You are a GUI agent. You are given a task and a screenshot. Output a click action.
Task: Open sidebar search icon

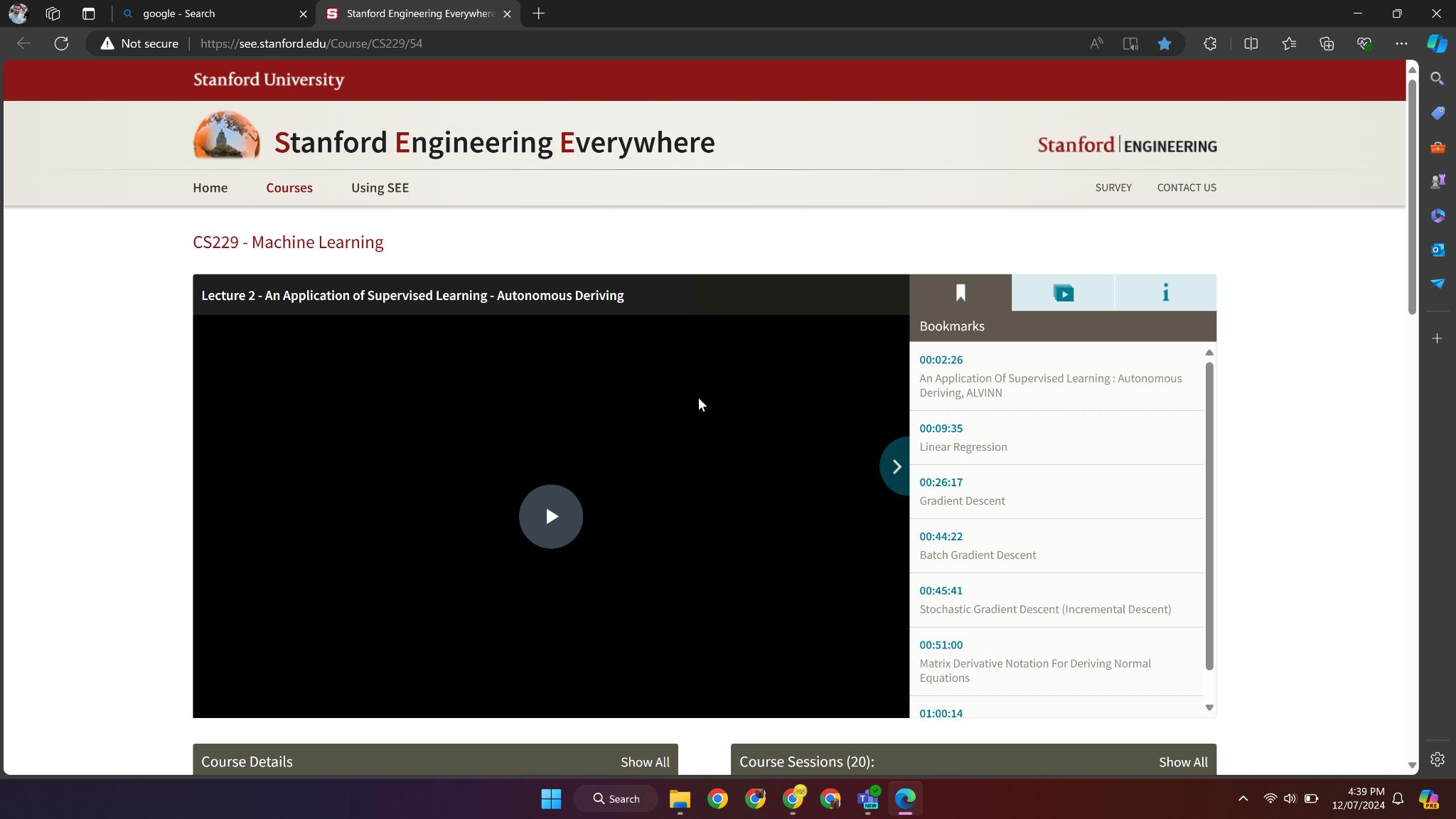[x=1437, y=79]
